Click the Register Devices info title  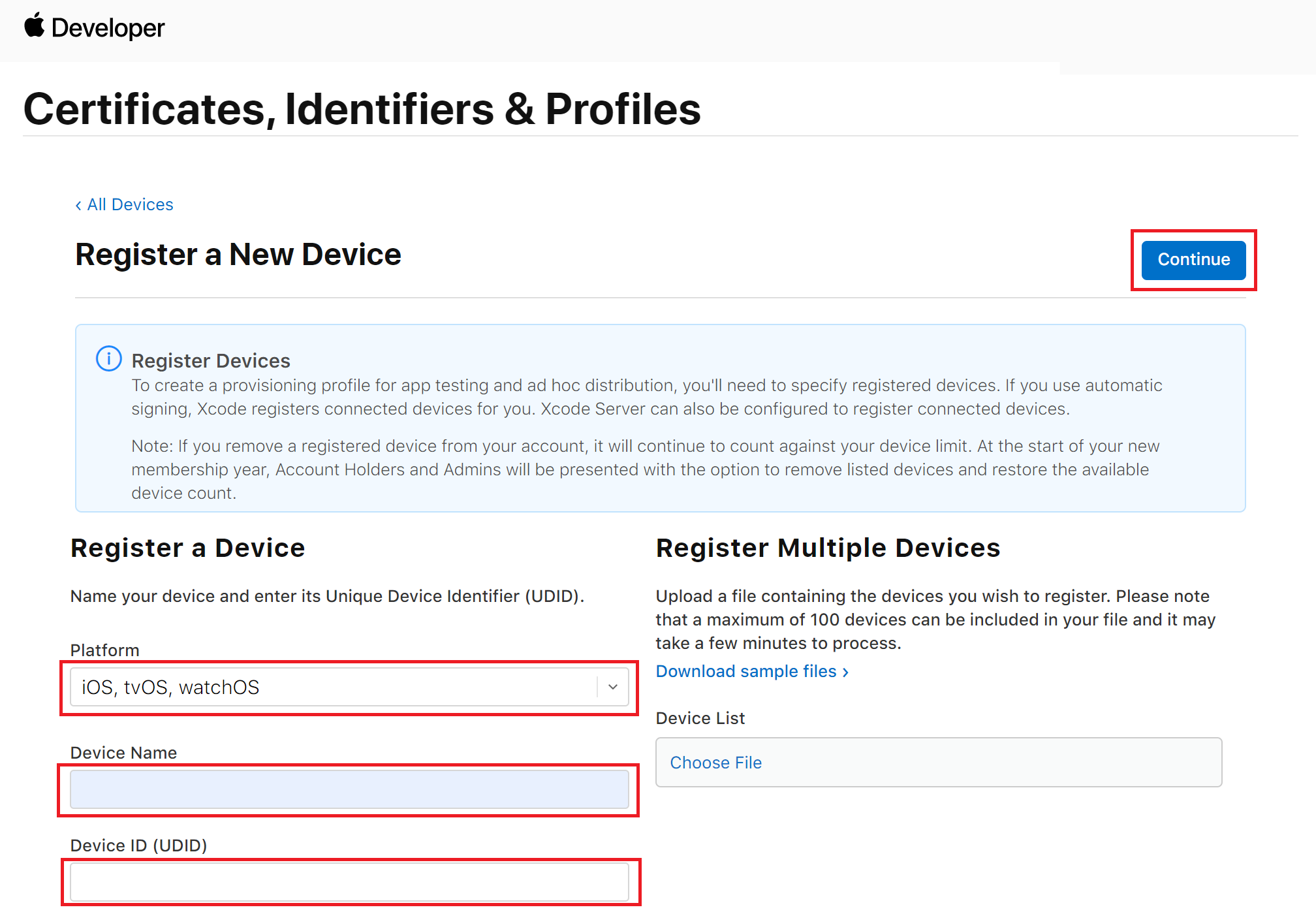(x=211, y=360)
